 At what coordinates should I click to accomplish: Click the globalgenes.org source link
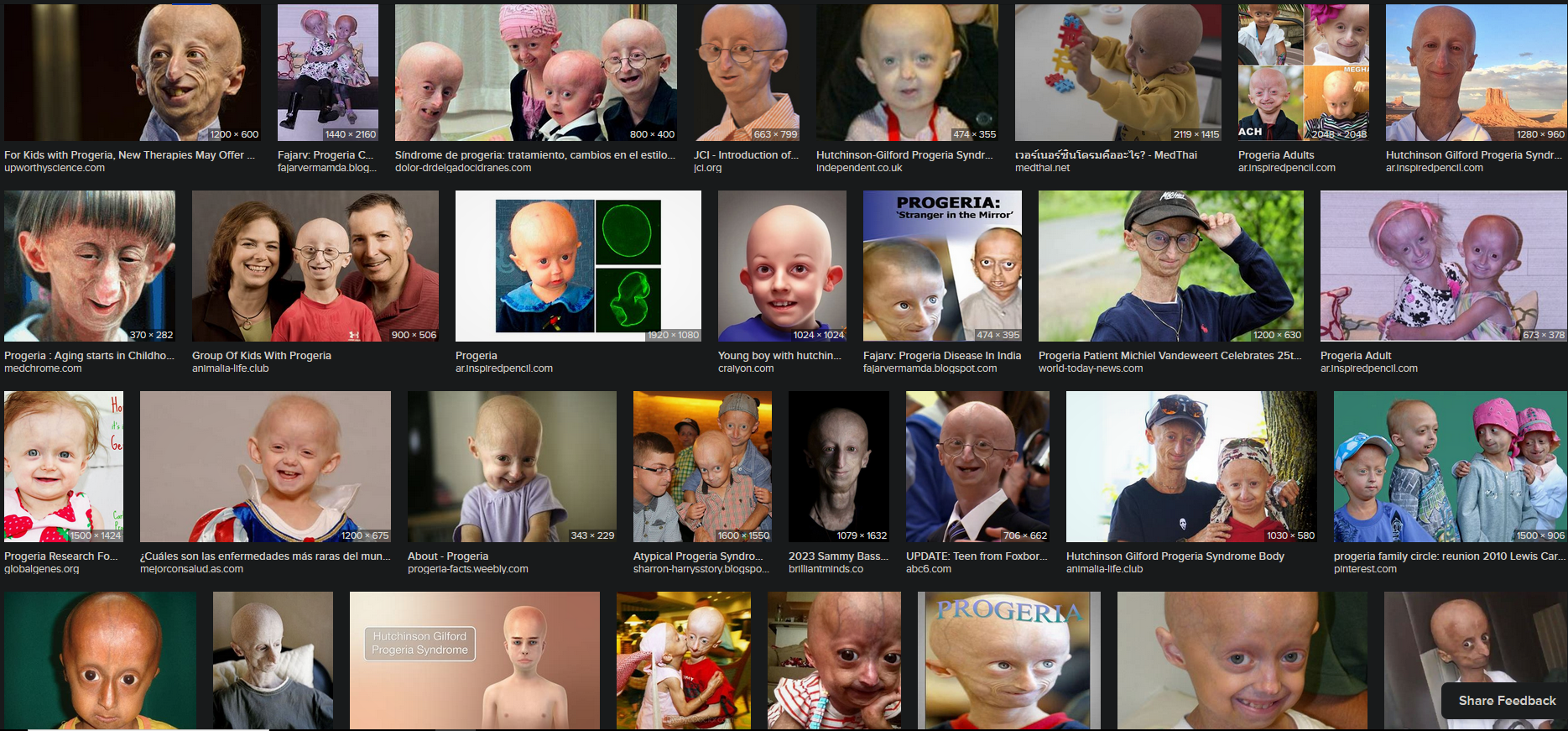coord(42,569)
